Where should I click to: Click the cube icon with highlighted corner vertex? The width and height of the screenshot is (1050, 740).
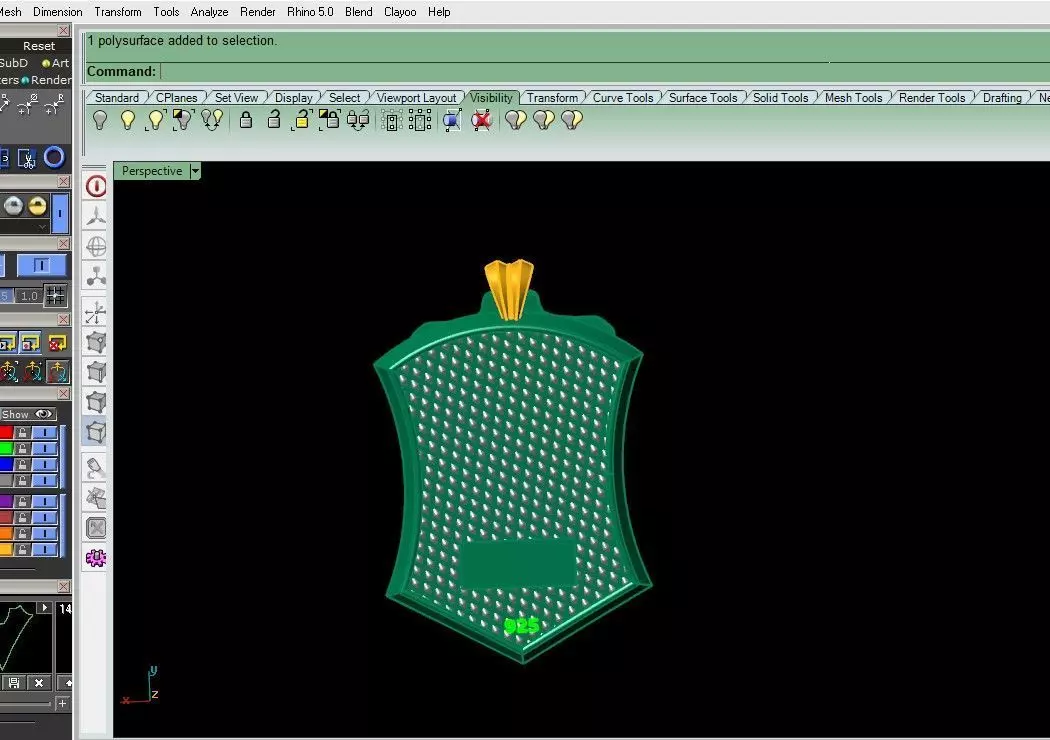click(96, 342)
